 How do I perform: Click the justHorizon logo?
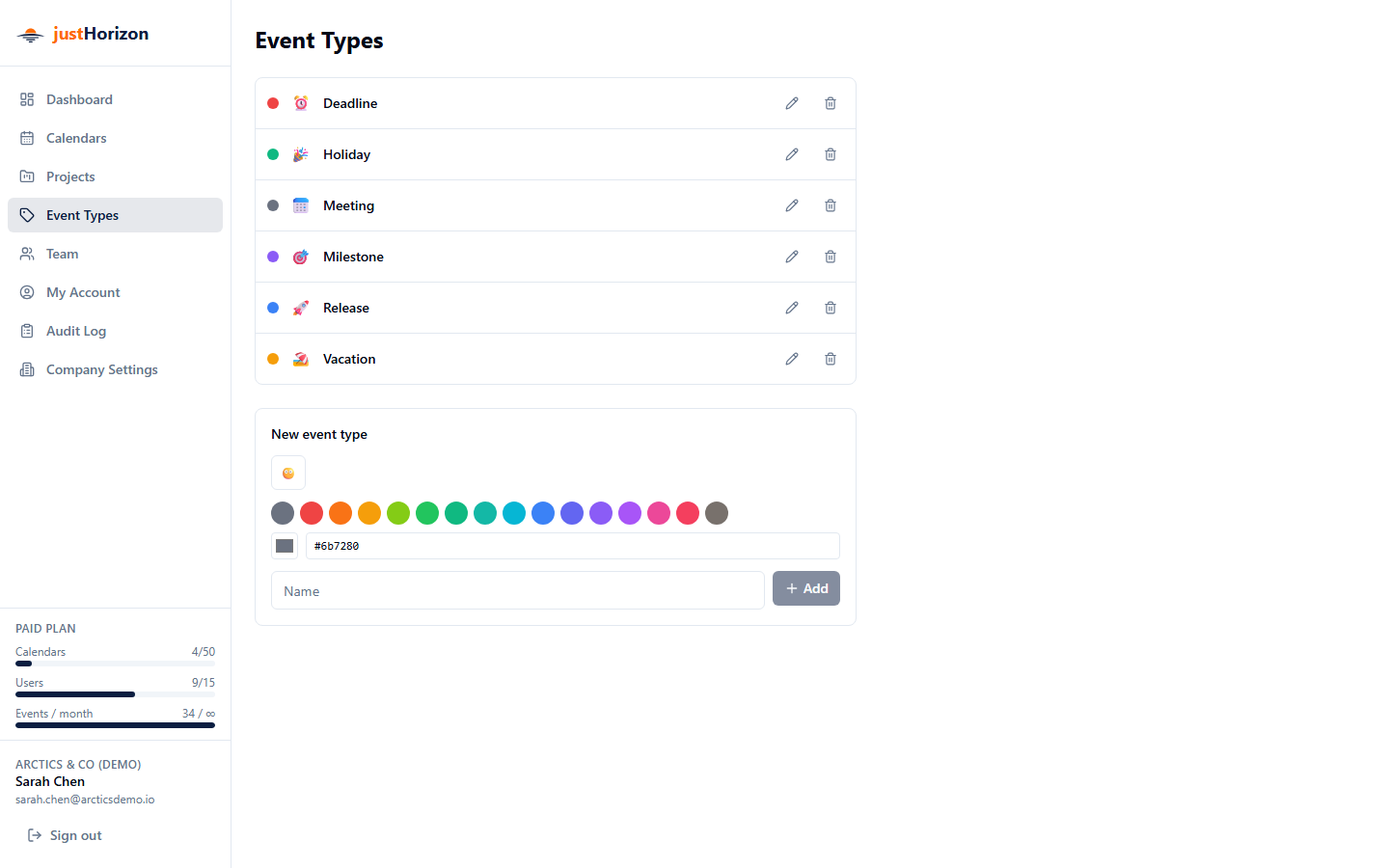pyautogui.click(x=83, y=34)
